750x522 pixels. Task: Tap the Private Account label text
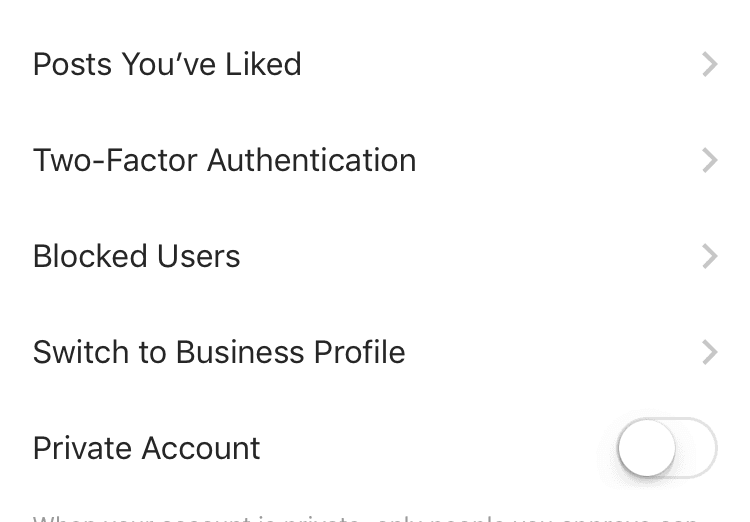point(146,448)
